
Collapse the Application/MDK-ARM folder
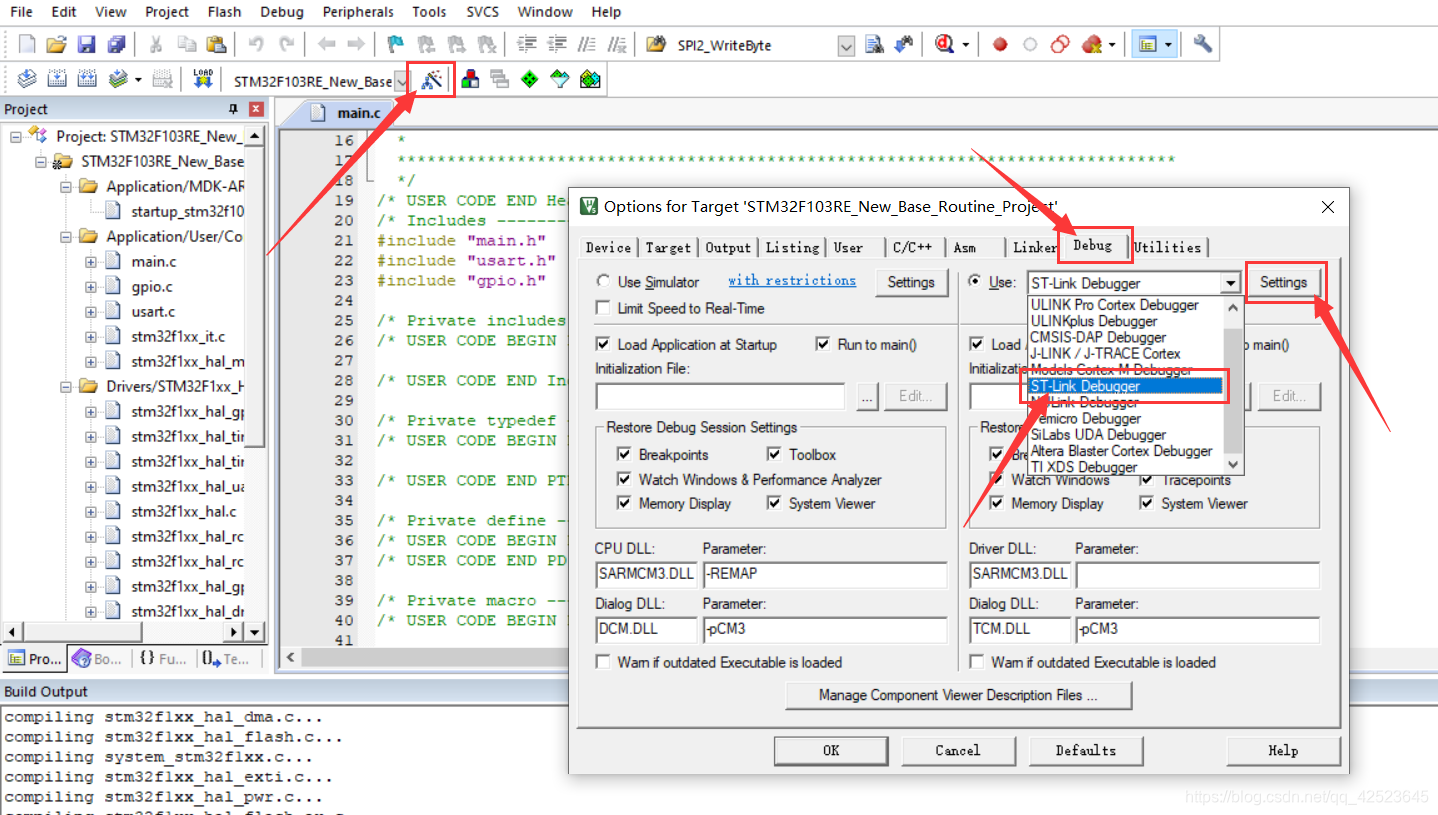pyautogui.click(x=66, y=186)
